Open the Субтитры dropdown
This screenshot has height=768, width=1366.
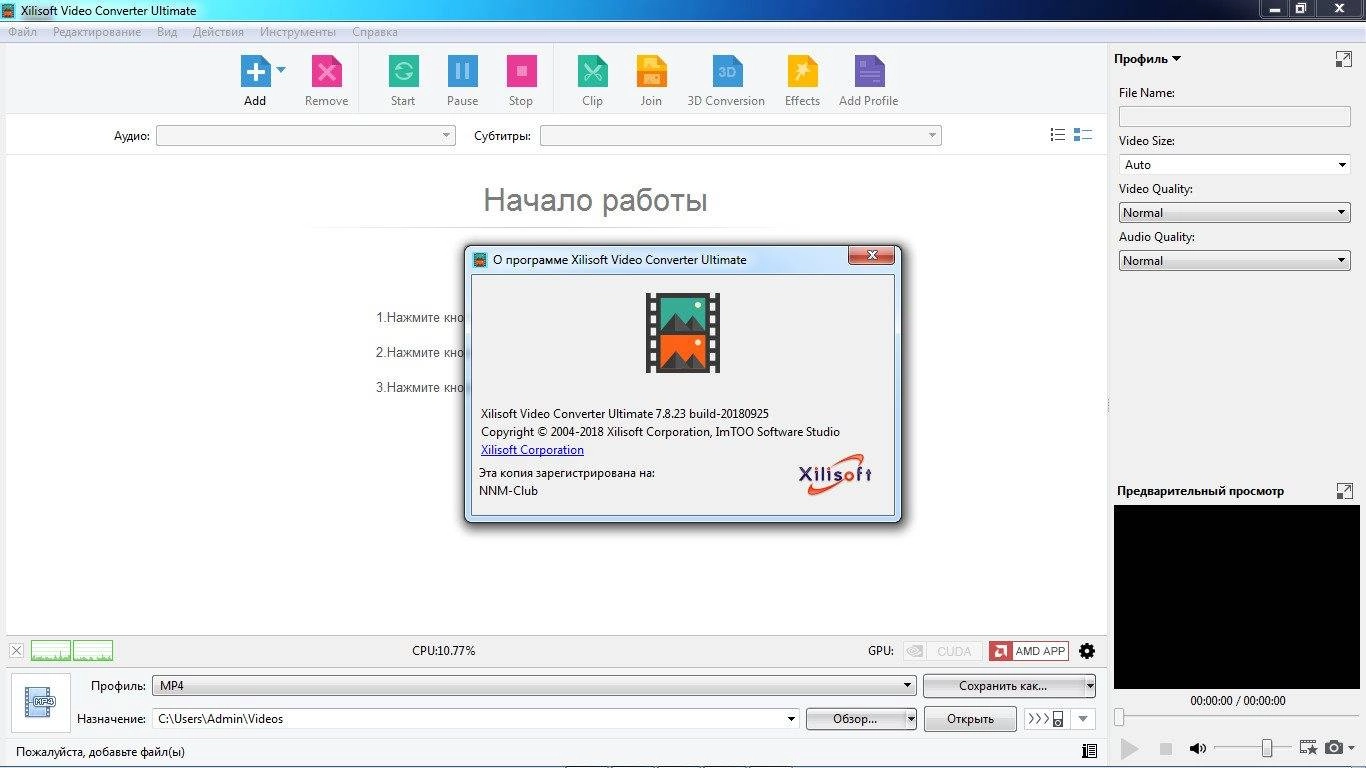tap(740, 135)
